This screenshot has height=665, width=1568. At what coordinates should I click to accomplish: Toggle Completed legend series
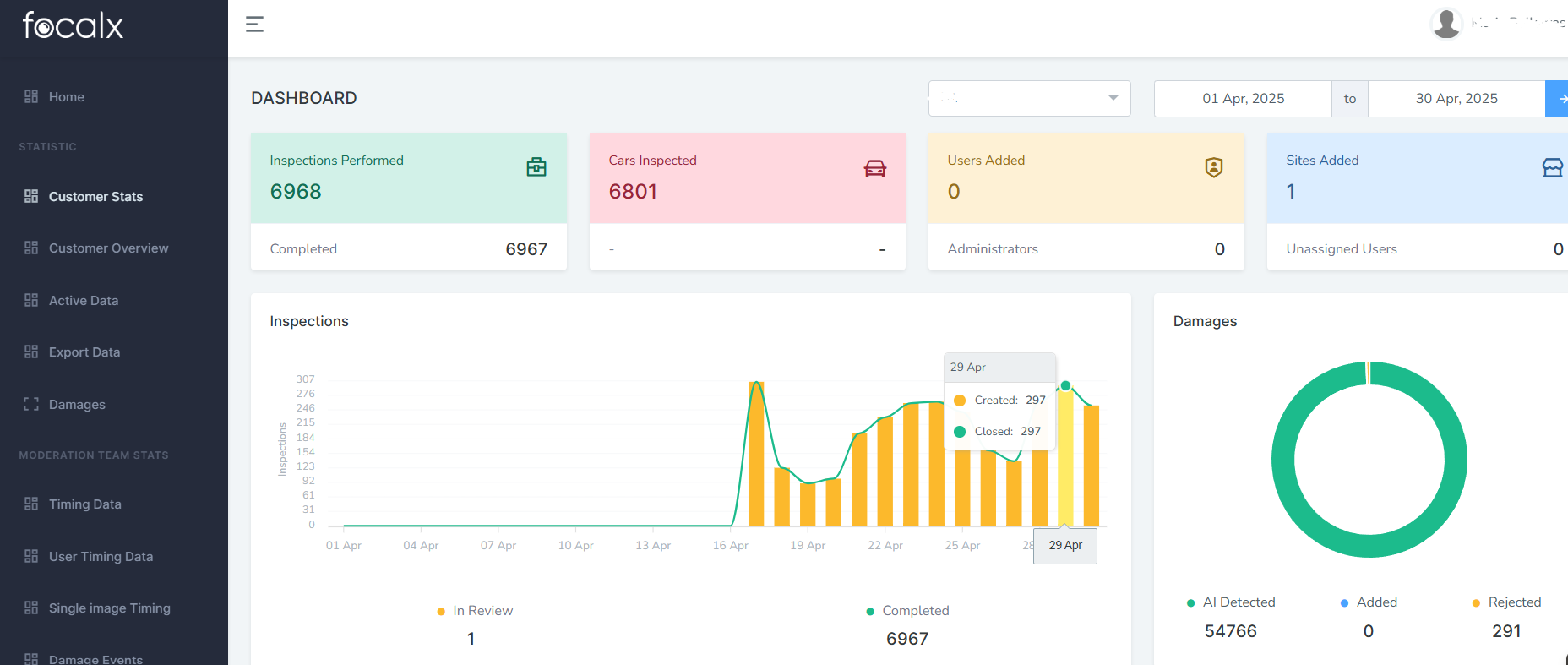907,611
